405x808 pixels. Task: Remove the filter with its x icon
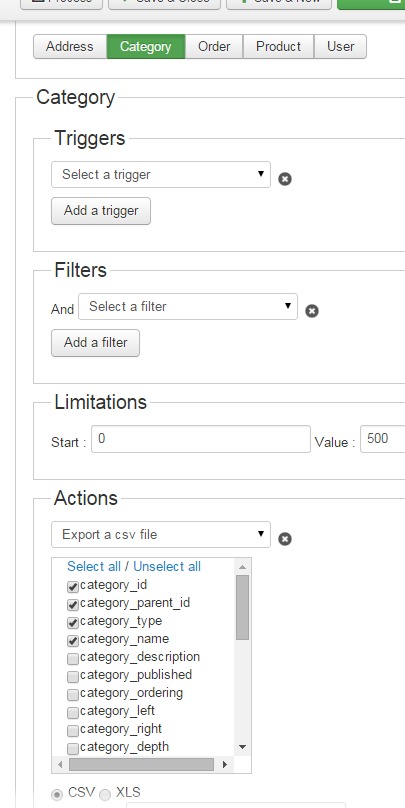(x=312, y=311)
